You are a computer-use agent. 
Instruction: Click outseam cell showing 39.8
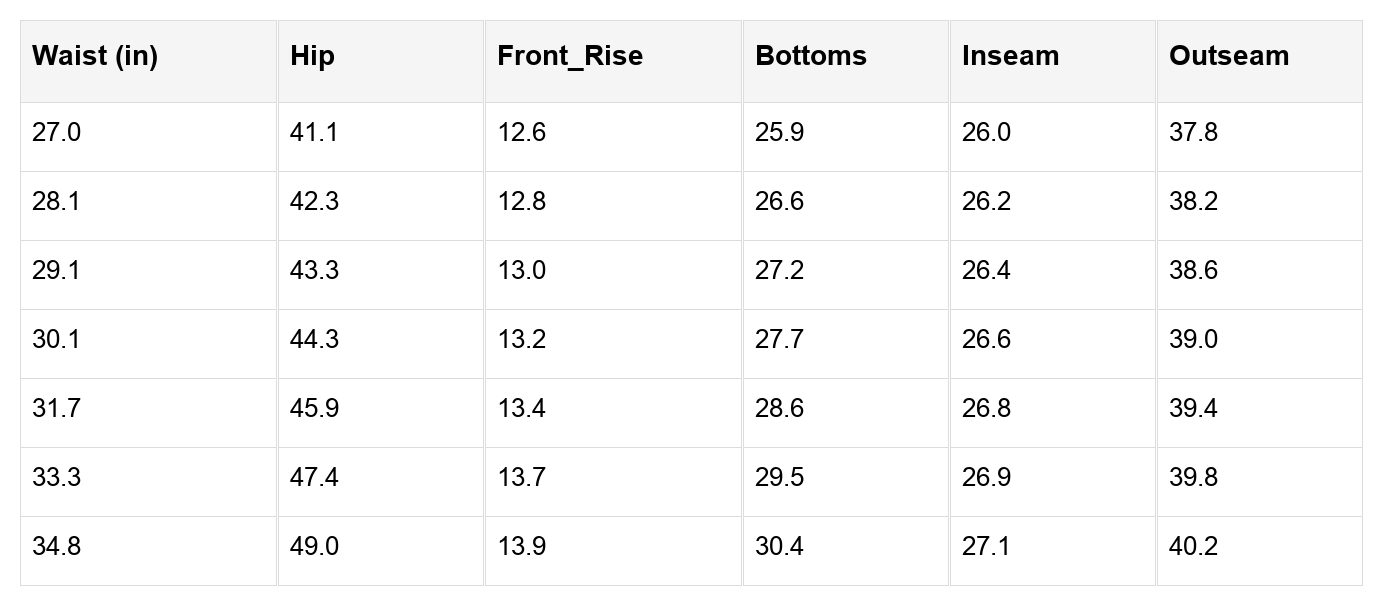click(1260, 482)
